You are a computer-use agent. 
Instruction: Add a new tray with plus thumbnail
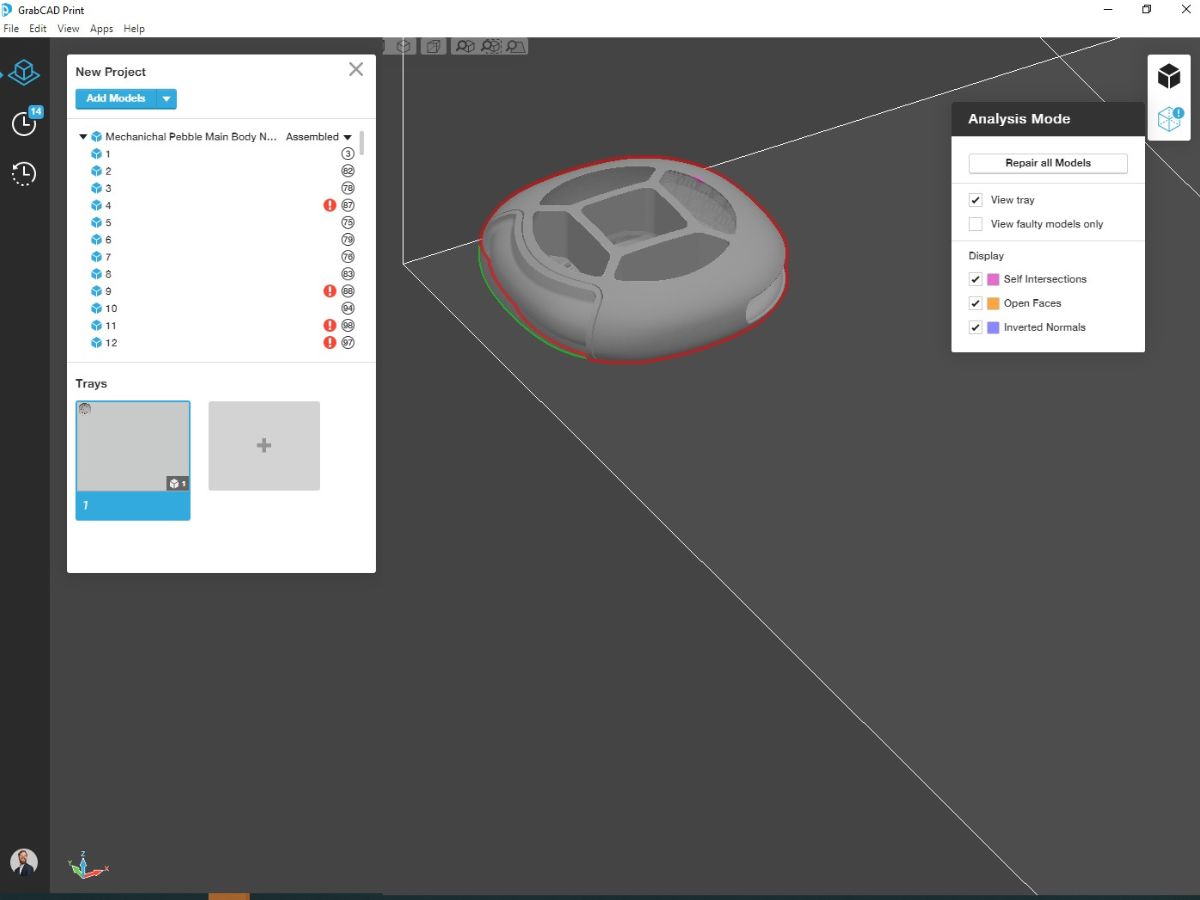[264, 446]
